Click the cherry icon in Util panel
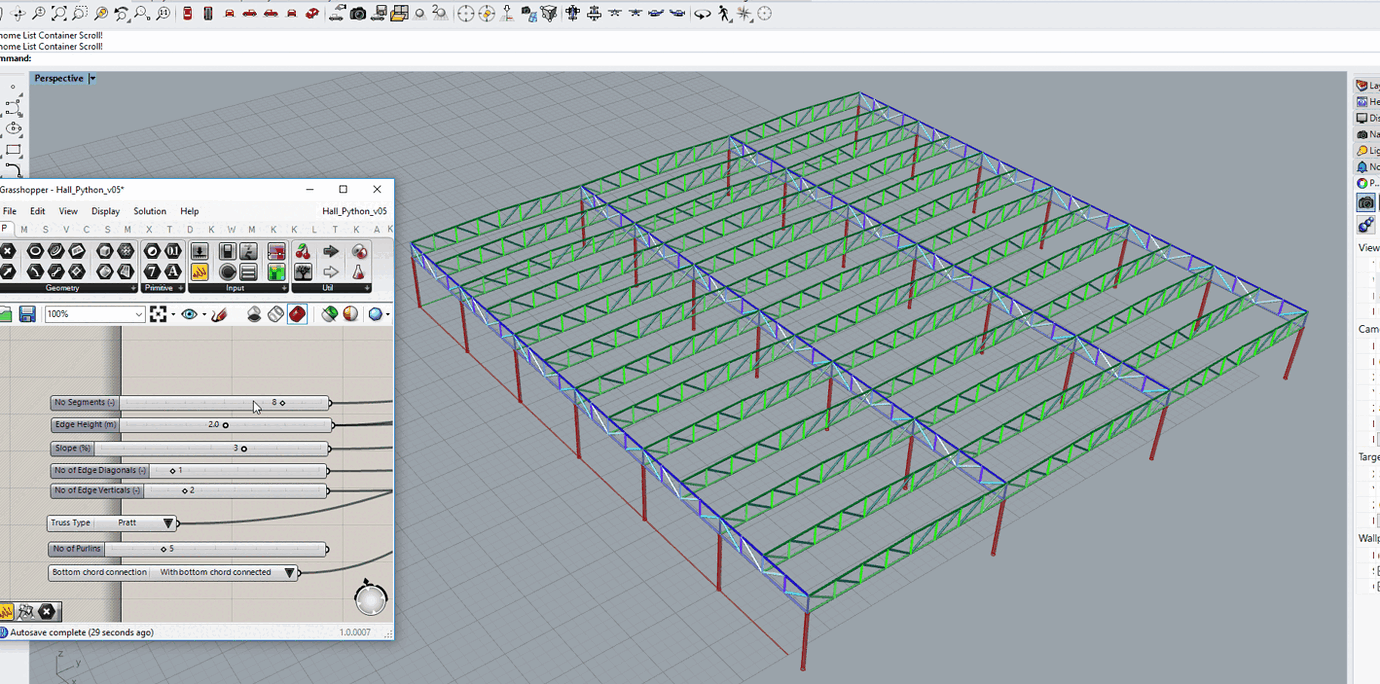This screenshot has height=684, width=1380. coord(302,252)
